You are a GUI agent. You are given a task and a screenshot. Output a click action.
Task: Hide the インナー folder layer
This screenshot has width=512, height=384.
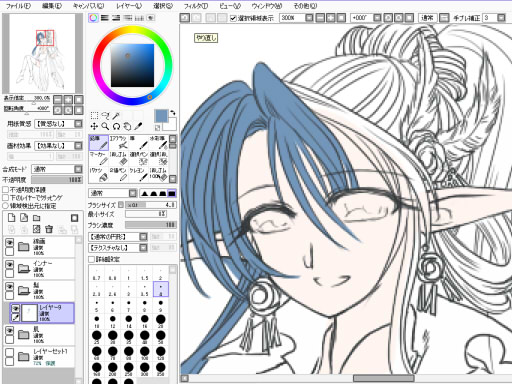click(10, 265)
